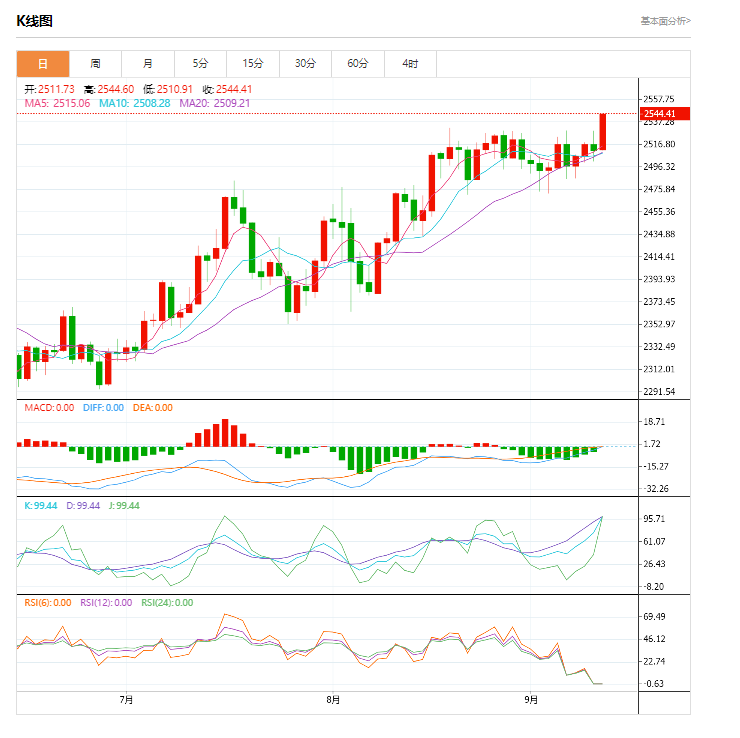
Task: Open the 基本面分析 link
Action: point(665,20)
